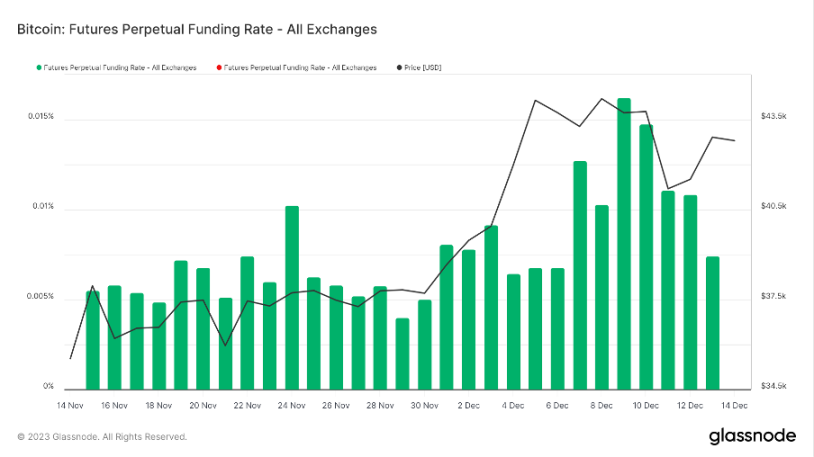Click the $43.5k right axis label
This screenshot has height=457, width=814.
click(775, 117)
